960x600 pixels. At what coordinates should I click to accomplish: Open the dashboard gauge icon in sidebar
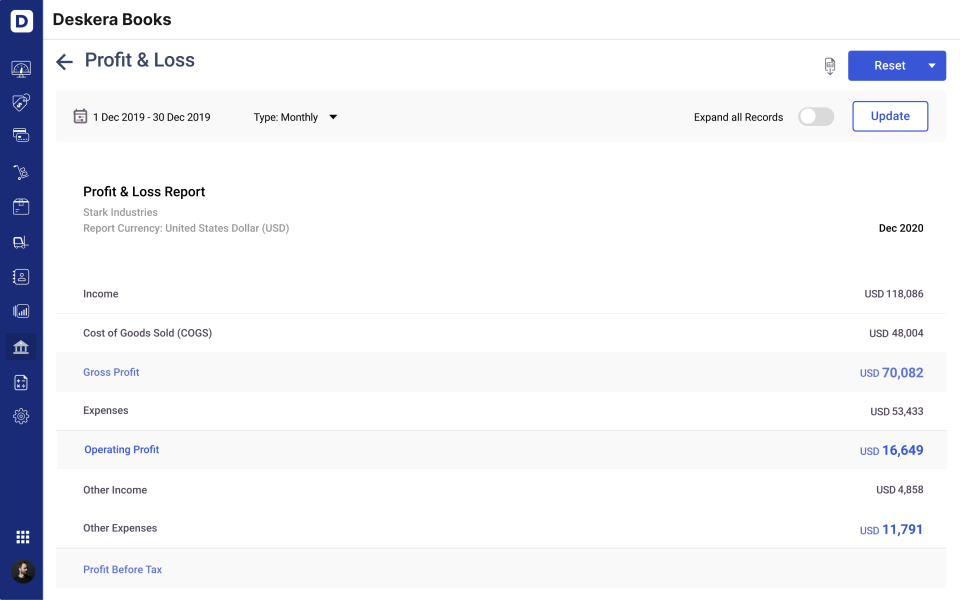tap(21, 69)
